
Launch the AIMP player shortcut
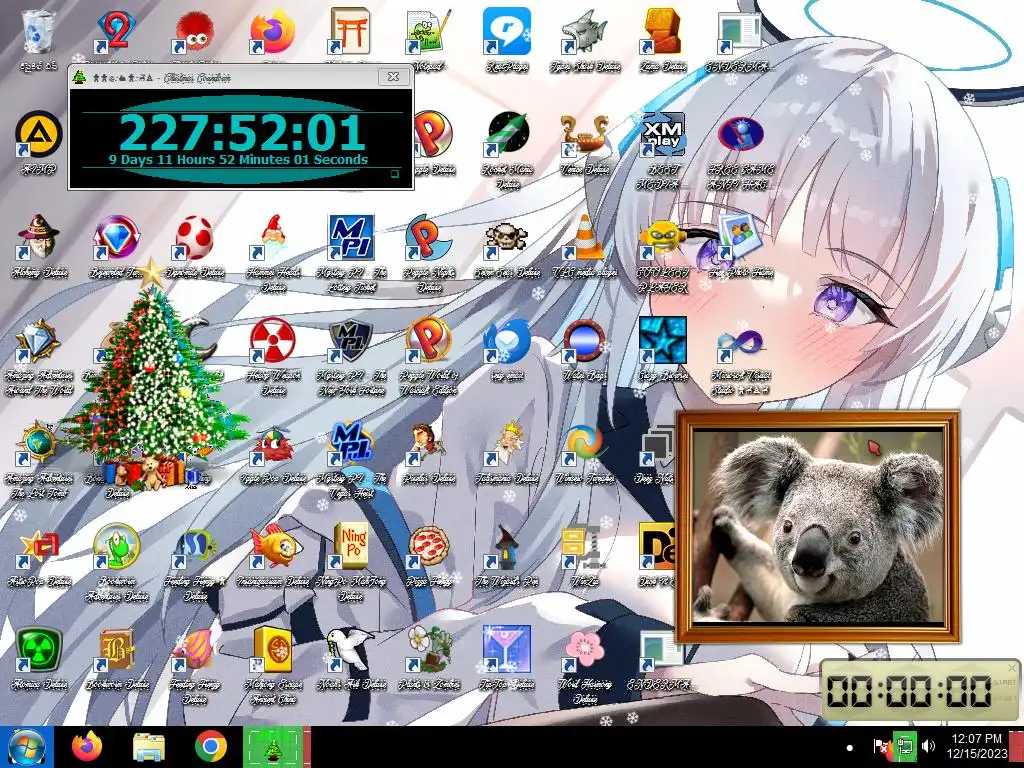39,135
